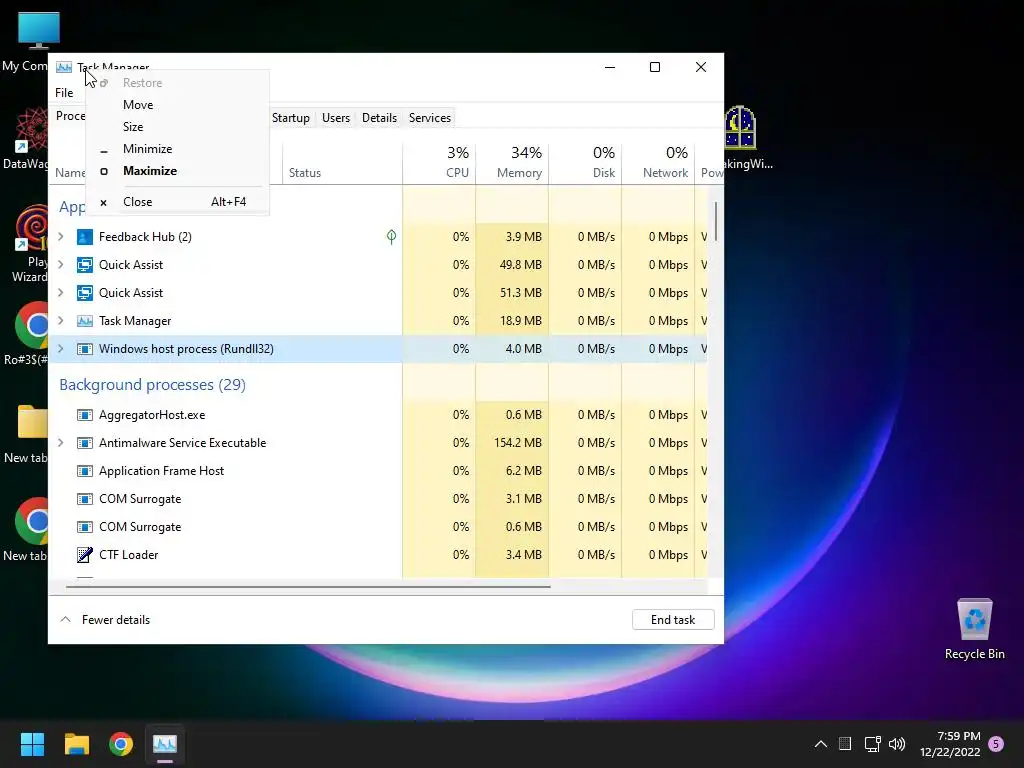Click the Application Frame Host icon
The width and height of the screenshot is (1024, 768).
[85, 471]
